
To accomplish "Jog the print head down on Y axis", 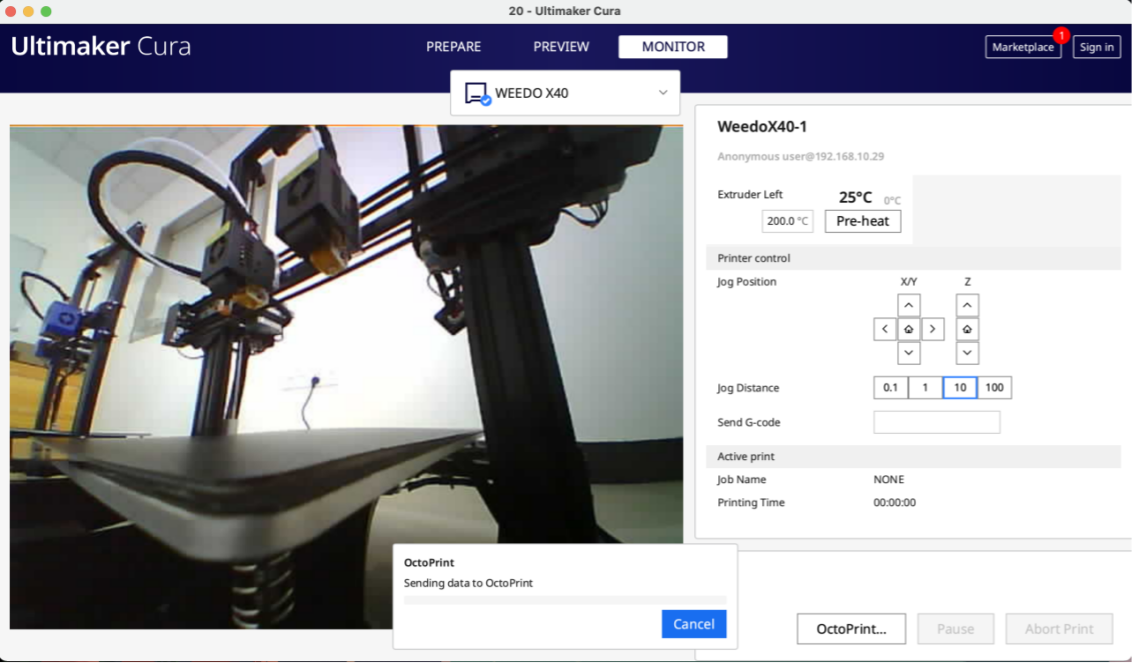I will coord(908,353).
